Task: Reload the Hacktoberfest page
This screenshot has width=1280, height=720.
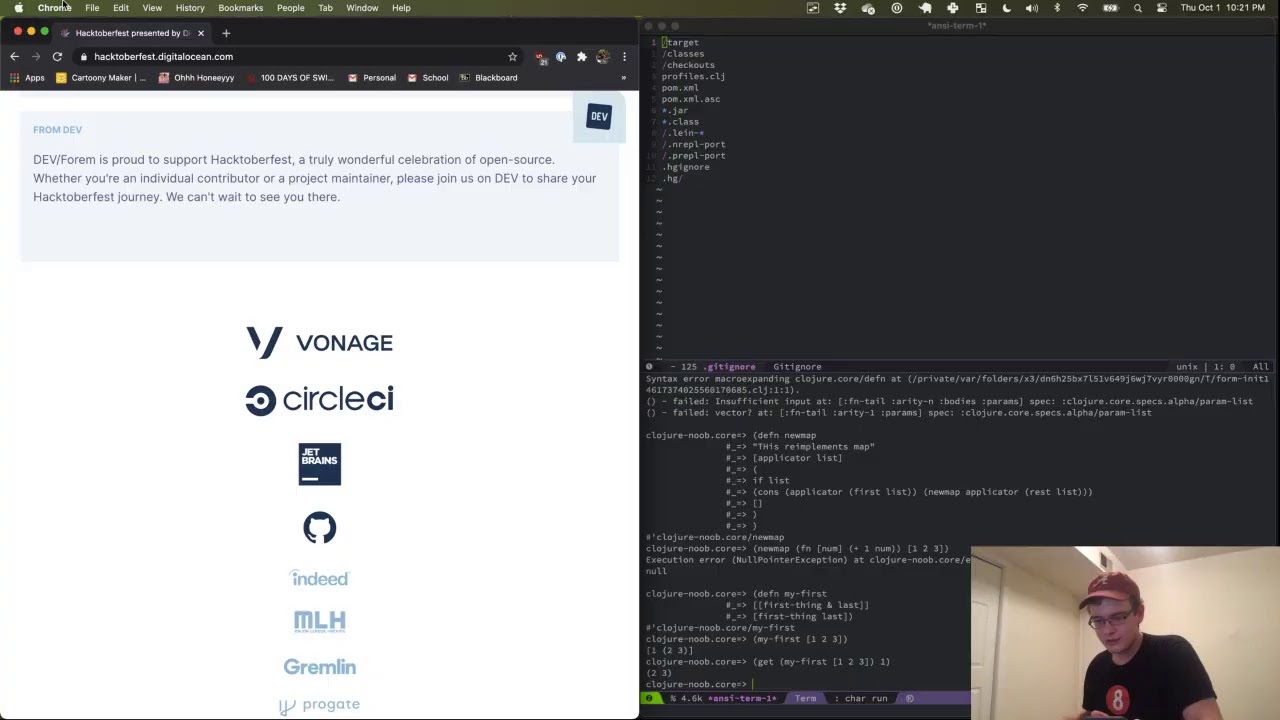Action: (57, 57)
